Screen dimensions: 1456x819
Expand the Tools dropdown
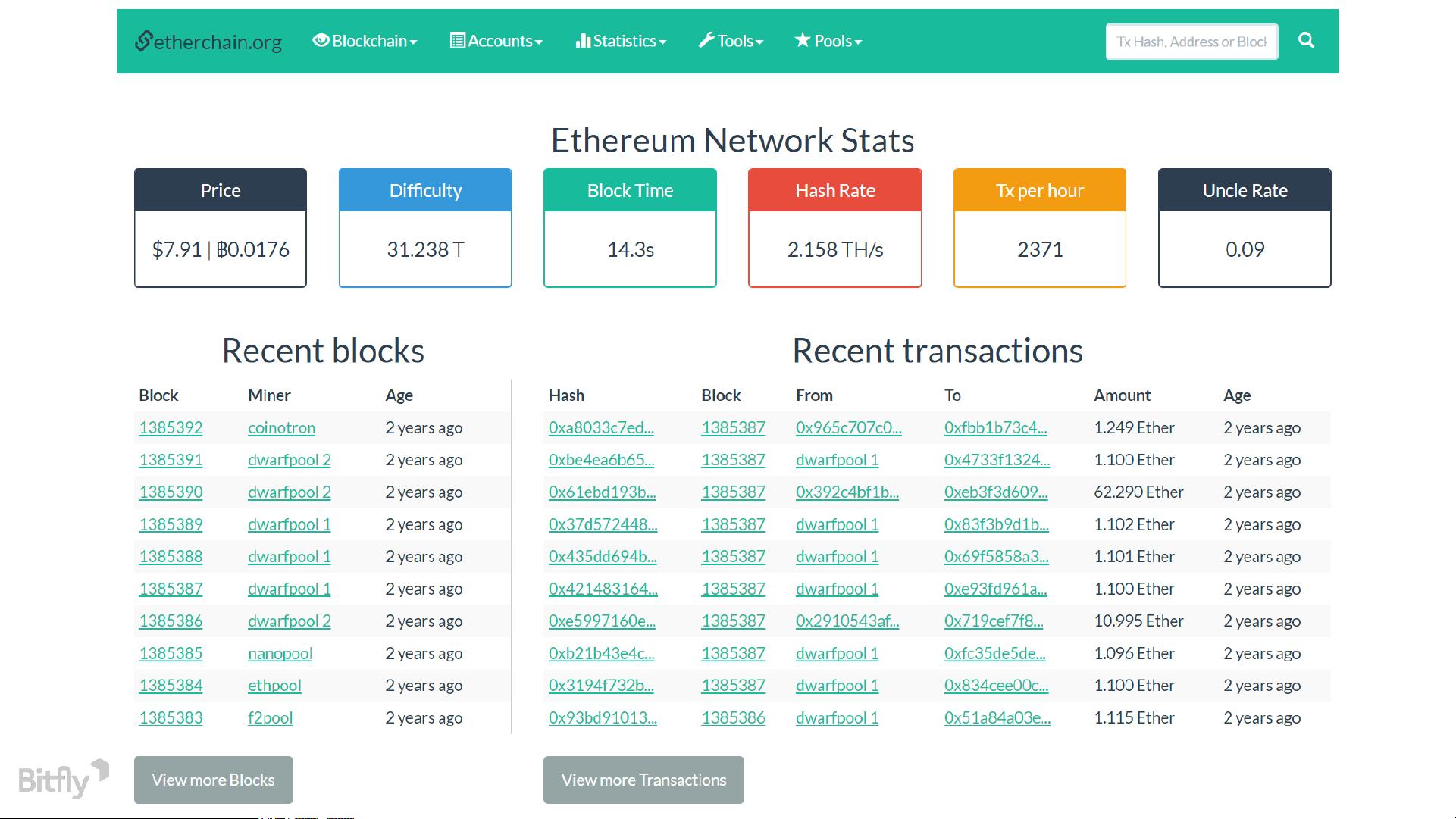731,41
